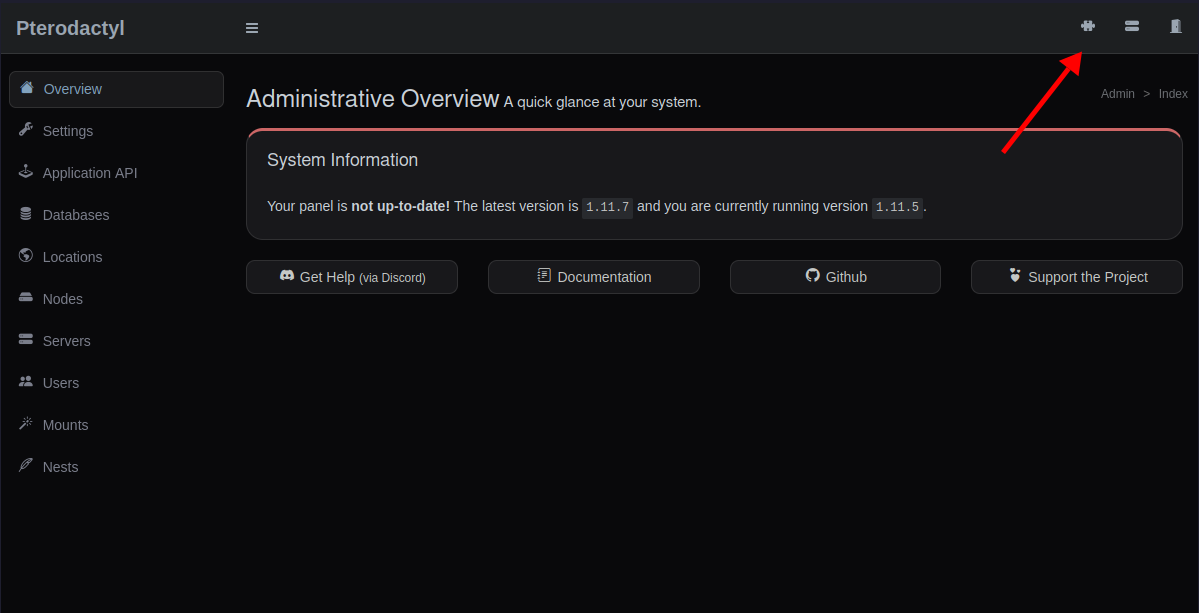
Task: Visit the Github button
Action: (x=835, y=277)
